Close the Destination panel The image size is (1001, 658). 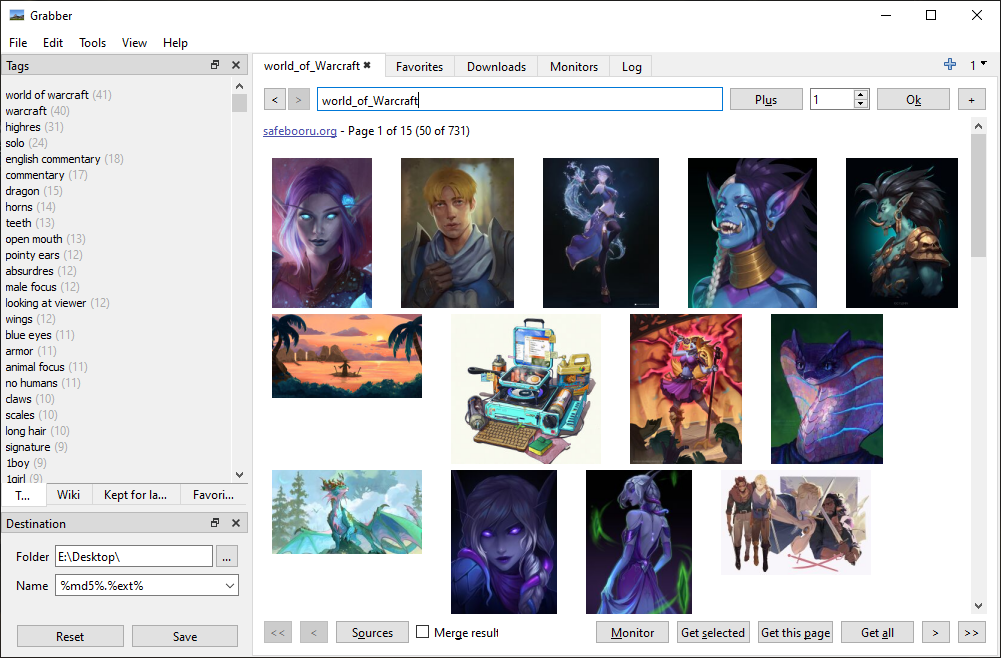pyautogui.click(x=236, y=523)
